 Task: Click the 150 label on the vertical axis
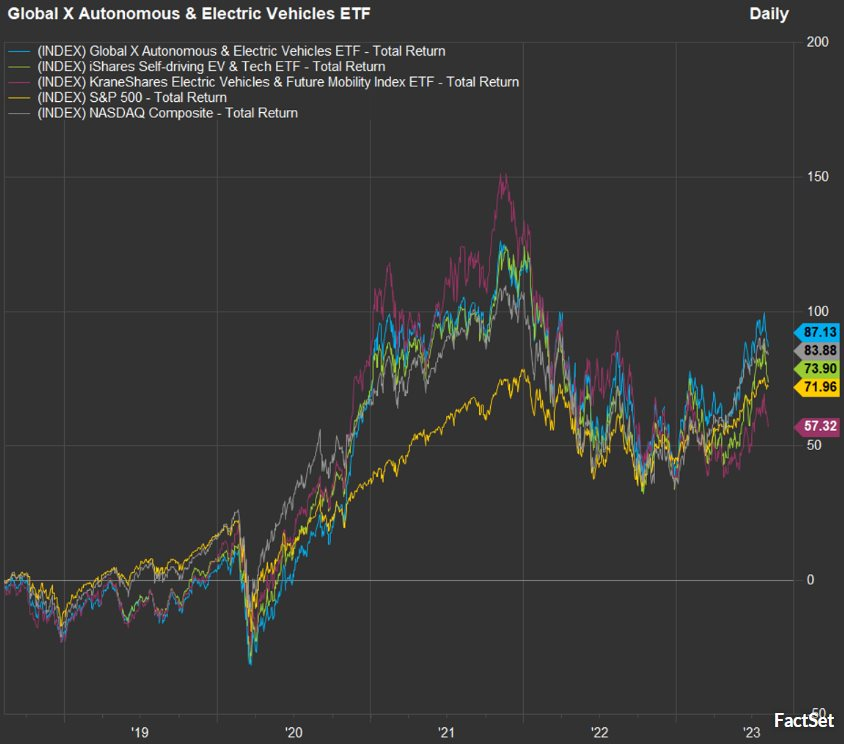tap(816, 177)
